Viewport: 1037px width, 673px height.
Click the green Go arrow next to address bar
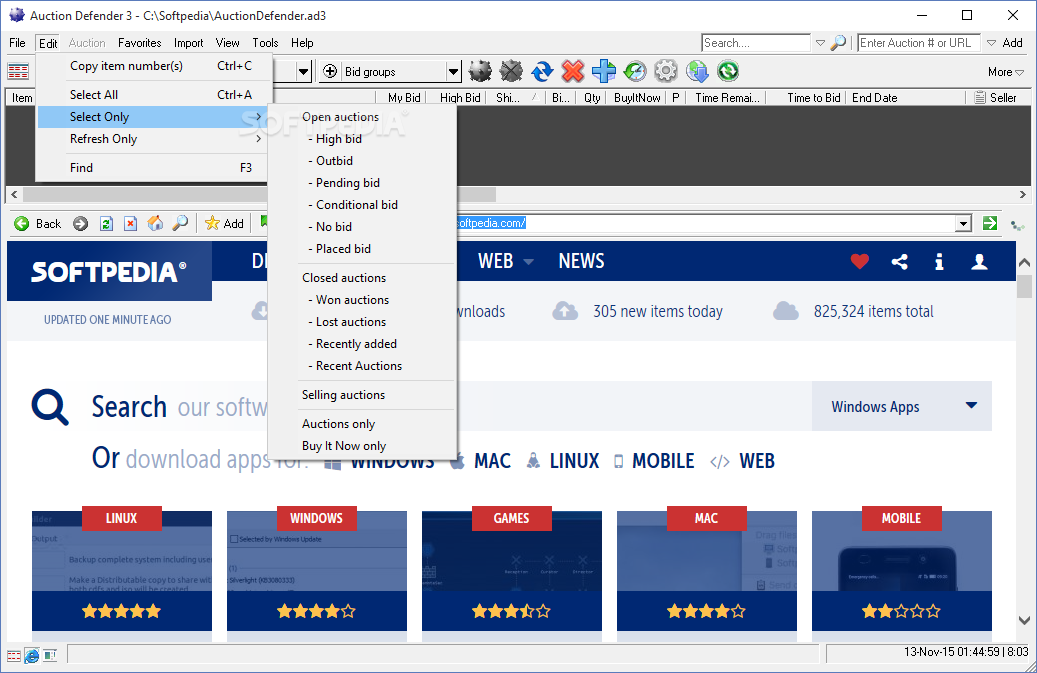click(x=990, y=223)
